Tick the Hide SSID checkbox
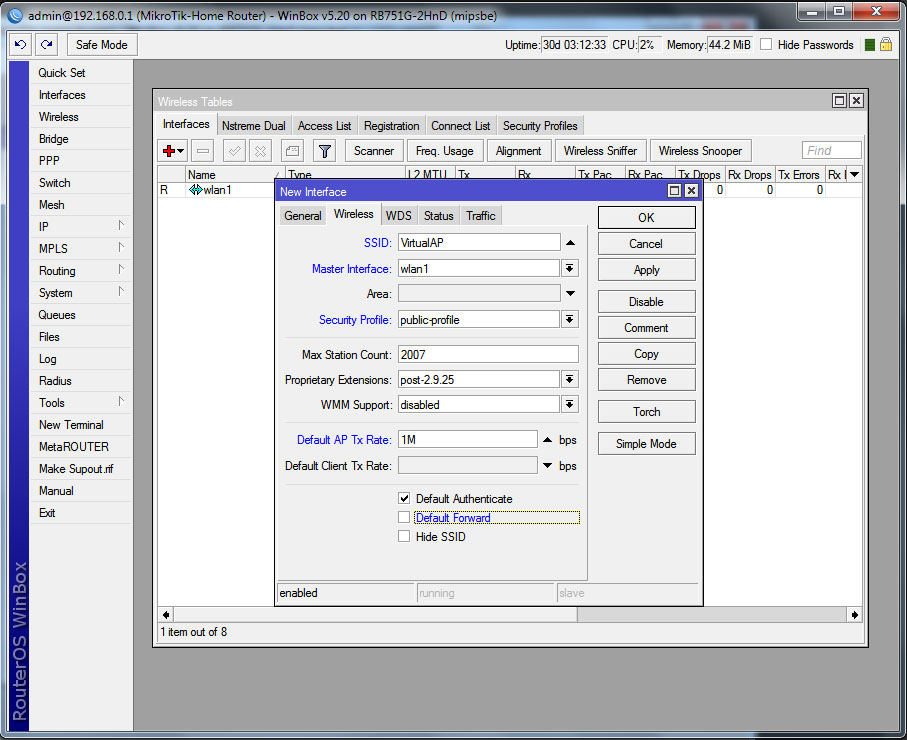907x740 pixels. (404, 536)
